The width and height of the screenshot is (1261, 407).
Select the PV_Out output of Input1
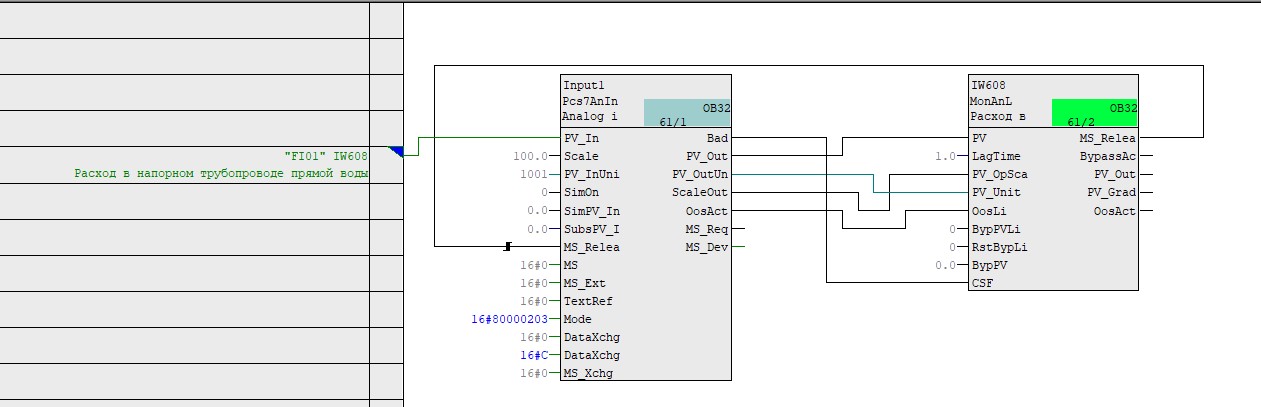(x=707, y=156)
